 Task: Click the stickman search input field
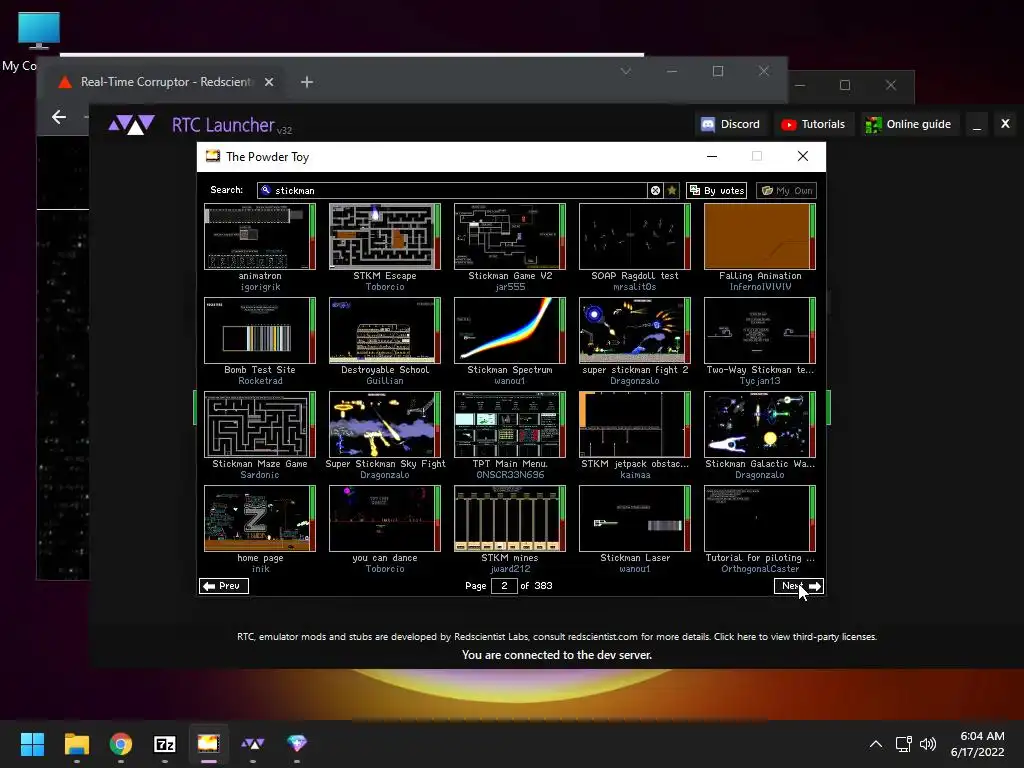453,190
